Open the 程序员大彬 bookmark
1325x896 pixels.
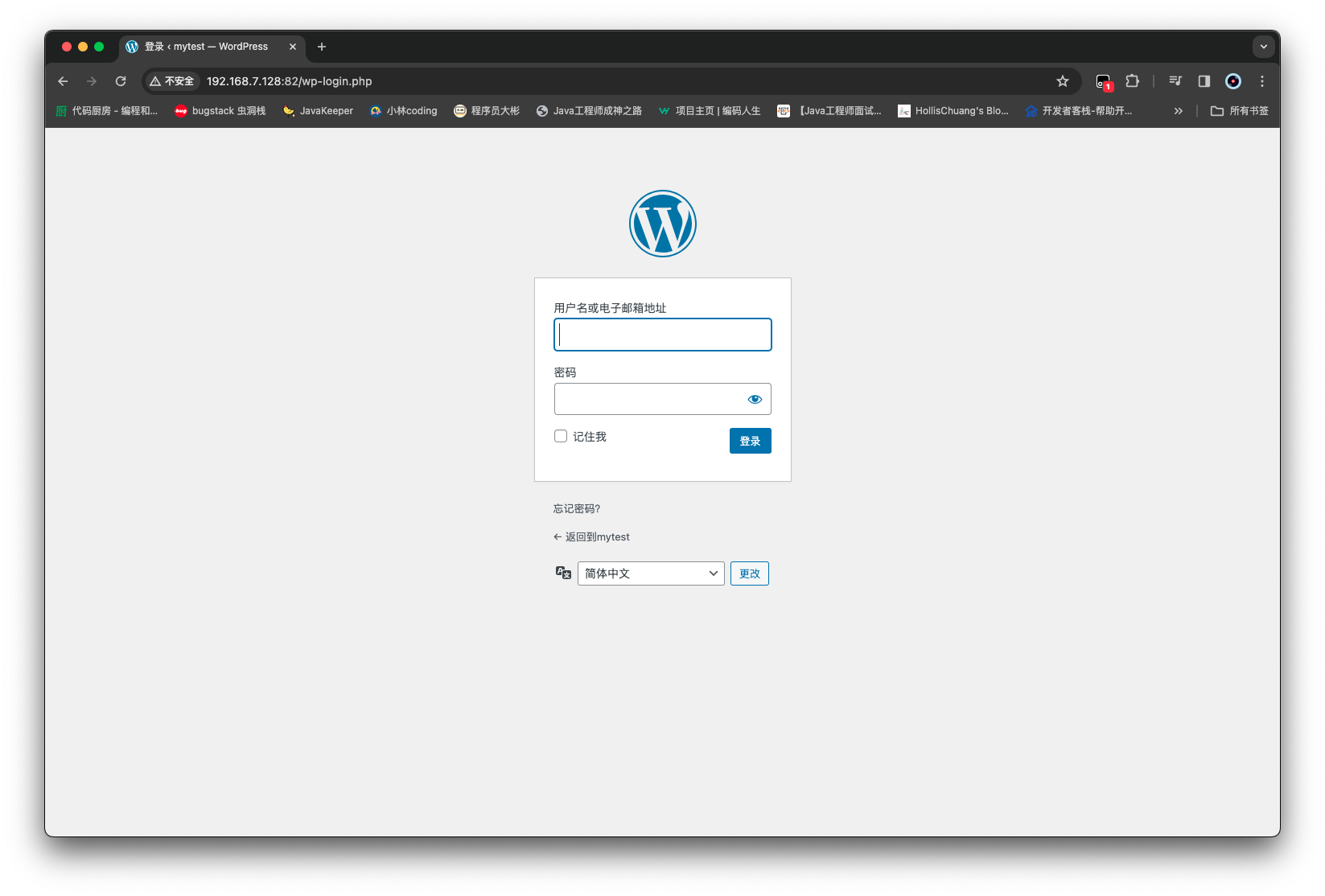[487, 111]
